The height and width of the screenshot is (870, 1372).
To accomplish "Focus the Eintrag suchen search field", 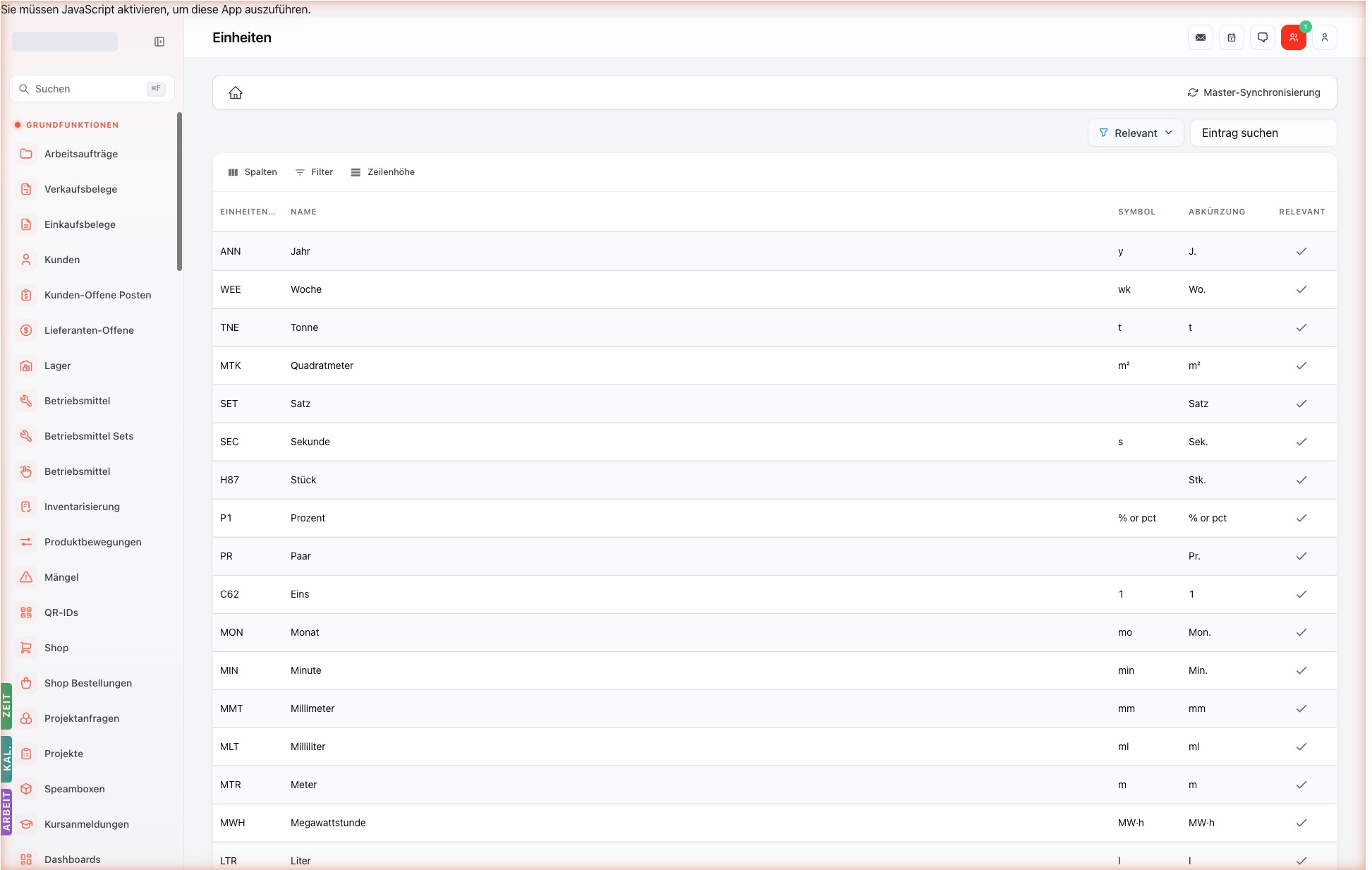I will click(1263, 133).
